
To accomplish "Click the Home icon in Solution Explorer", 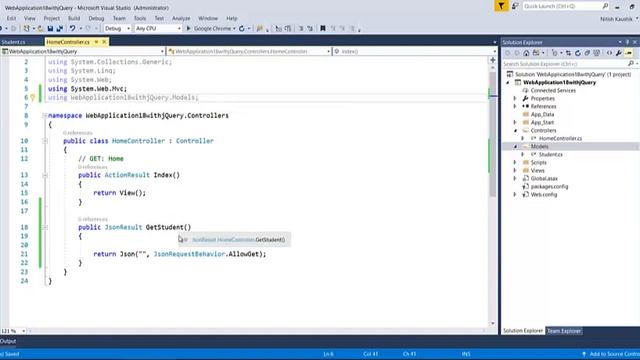I will 526,53.
